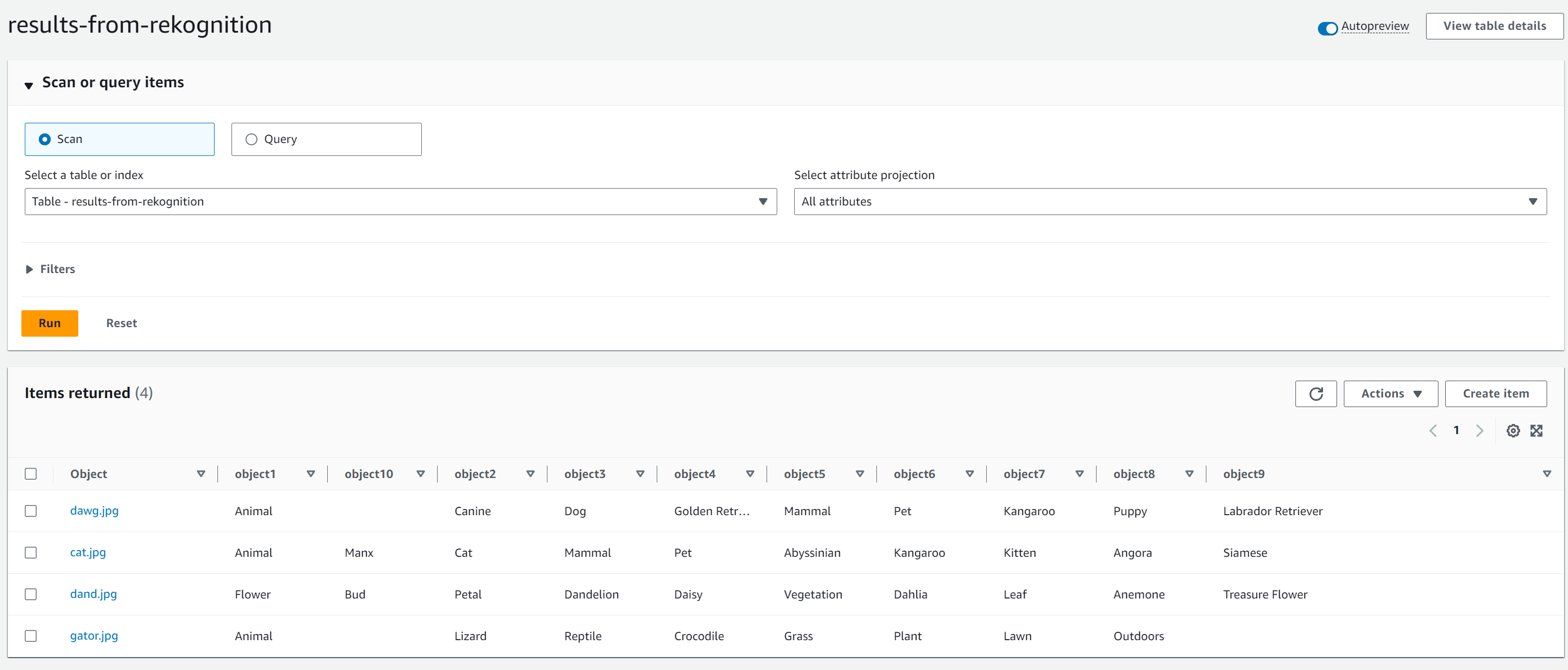This screenshot has height=670, width=1568.
Task: Select all items with header checkbox
Action: coord(30,474)
